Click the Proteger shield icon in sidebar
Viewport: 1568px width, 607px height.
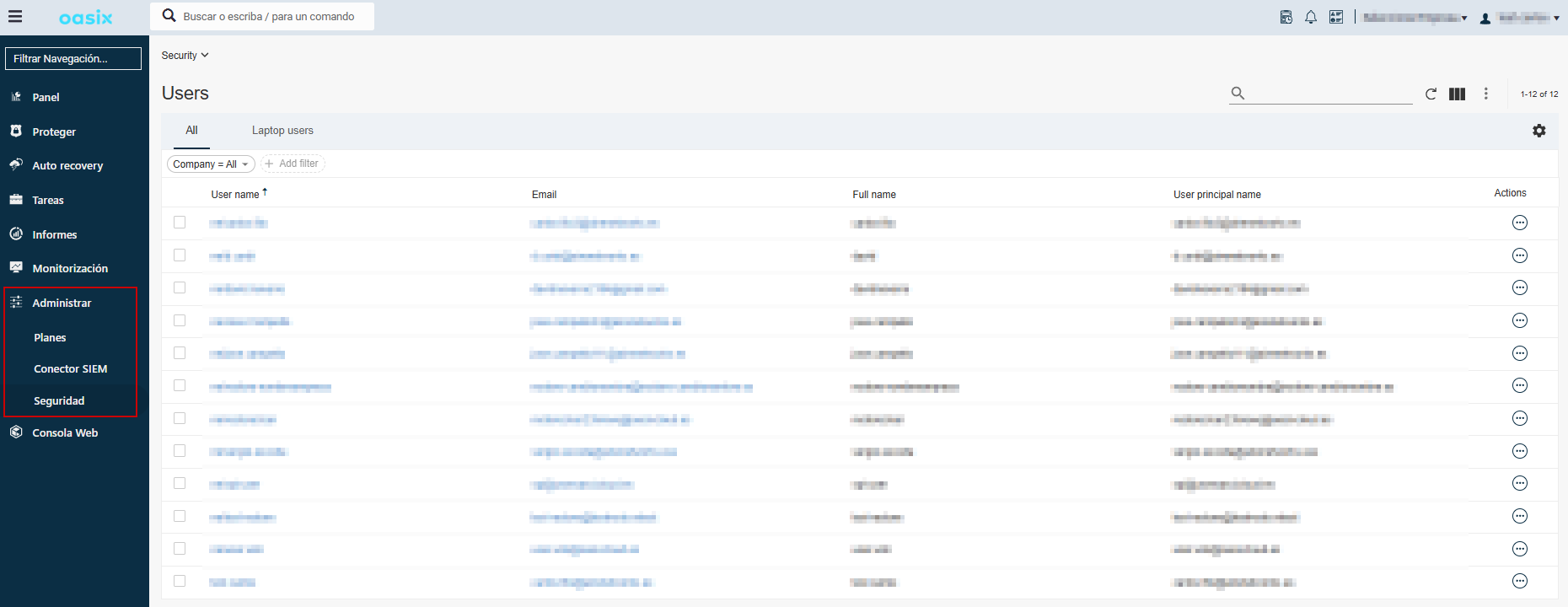click(16, 132)
